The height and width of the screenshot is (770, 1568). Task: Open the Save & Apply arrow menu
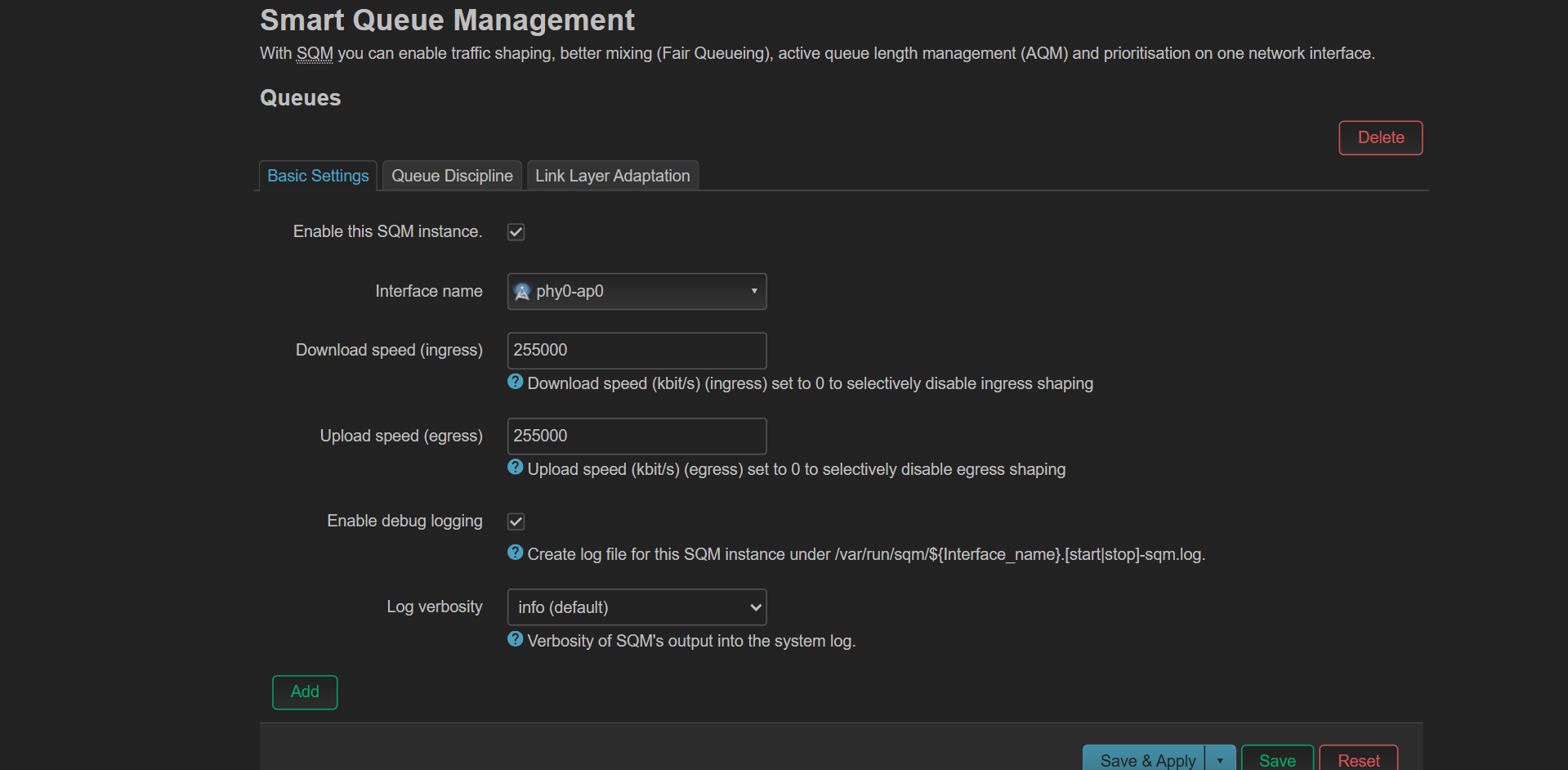(1220, 760)
